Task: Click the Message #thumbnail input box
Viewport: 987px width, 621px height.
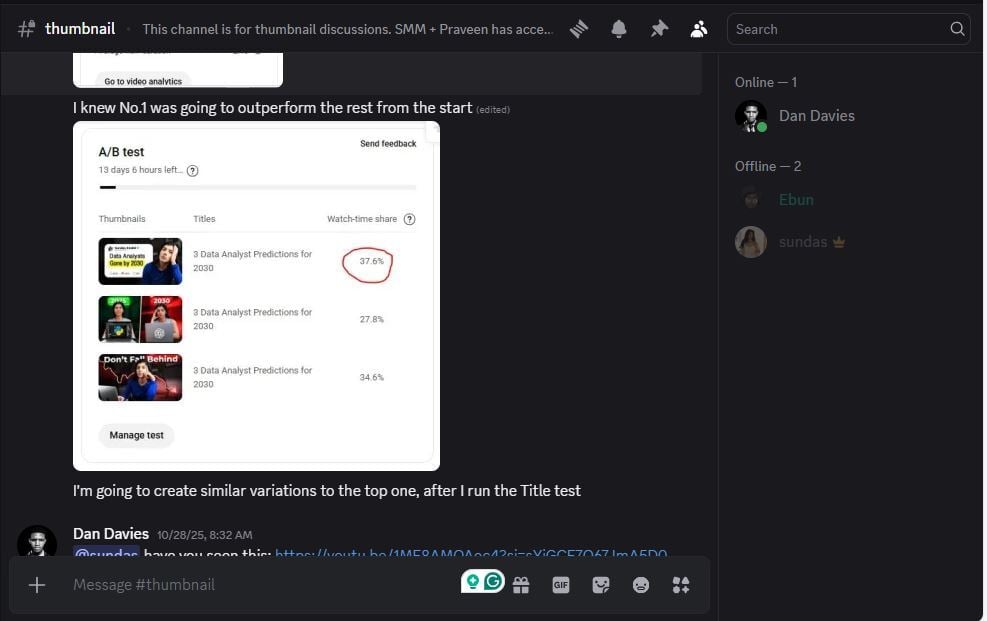Action: (x=260, y=585)
